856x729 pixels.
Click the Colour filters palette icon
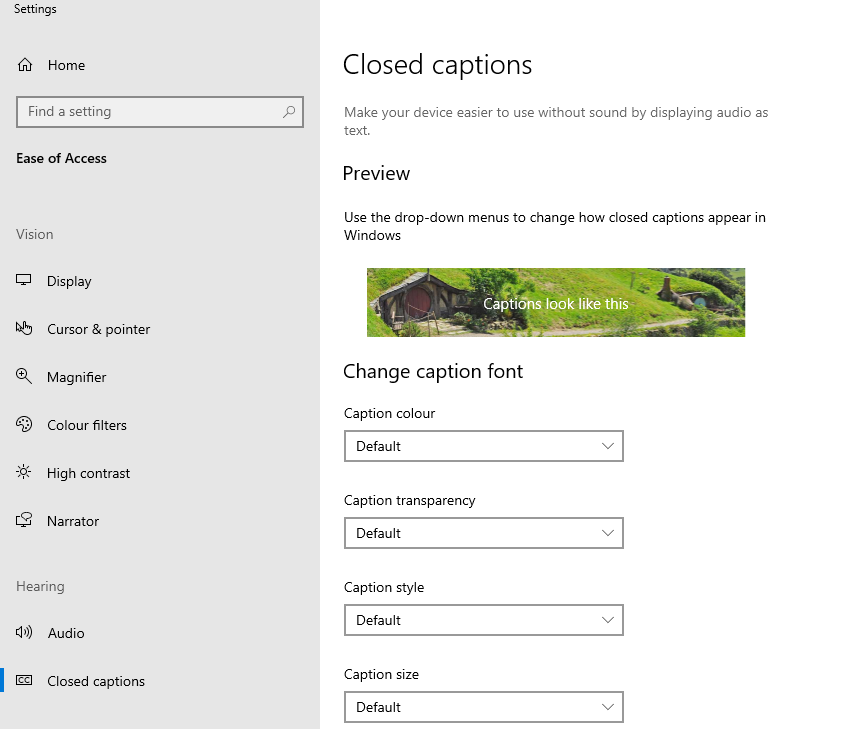24,424
